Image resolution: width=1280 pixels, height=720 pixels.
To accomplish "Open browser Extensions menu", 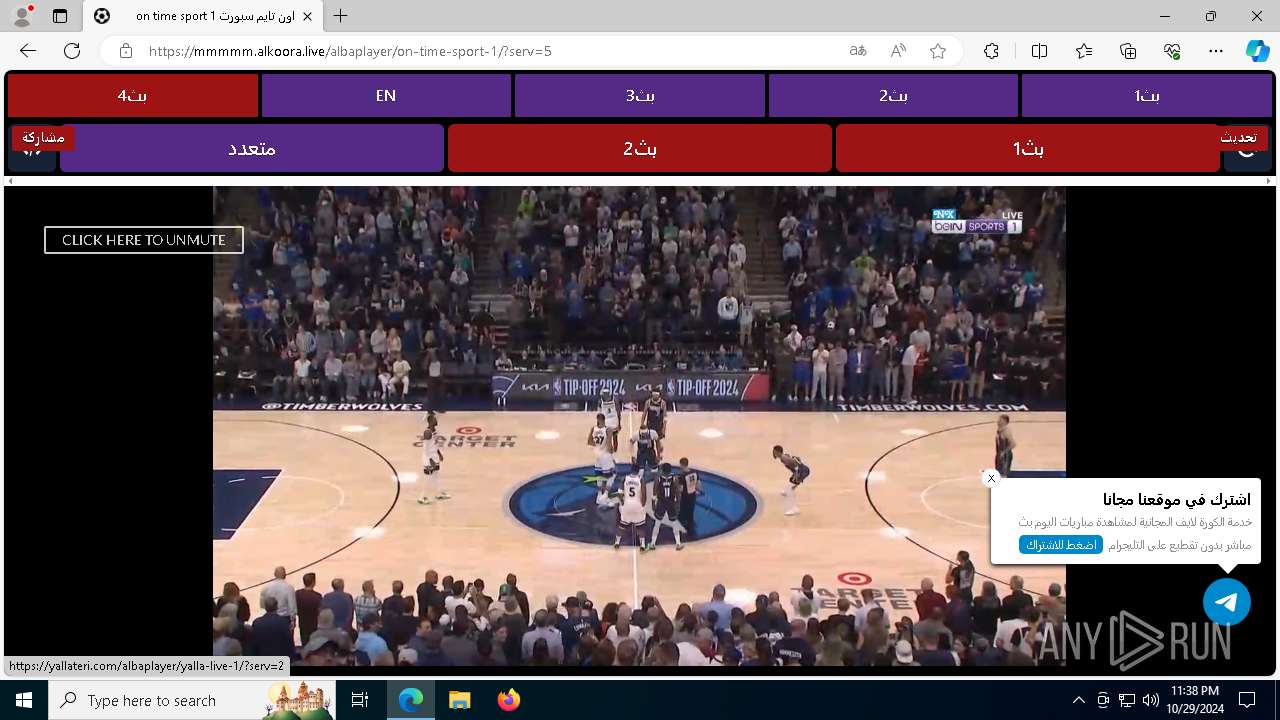I will click(991, 51).
